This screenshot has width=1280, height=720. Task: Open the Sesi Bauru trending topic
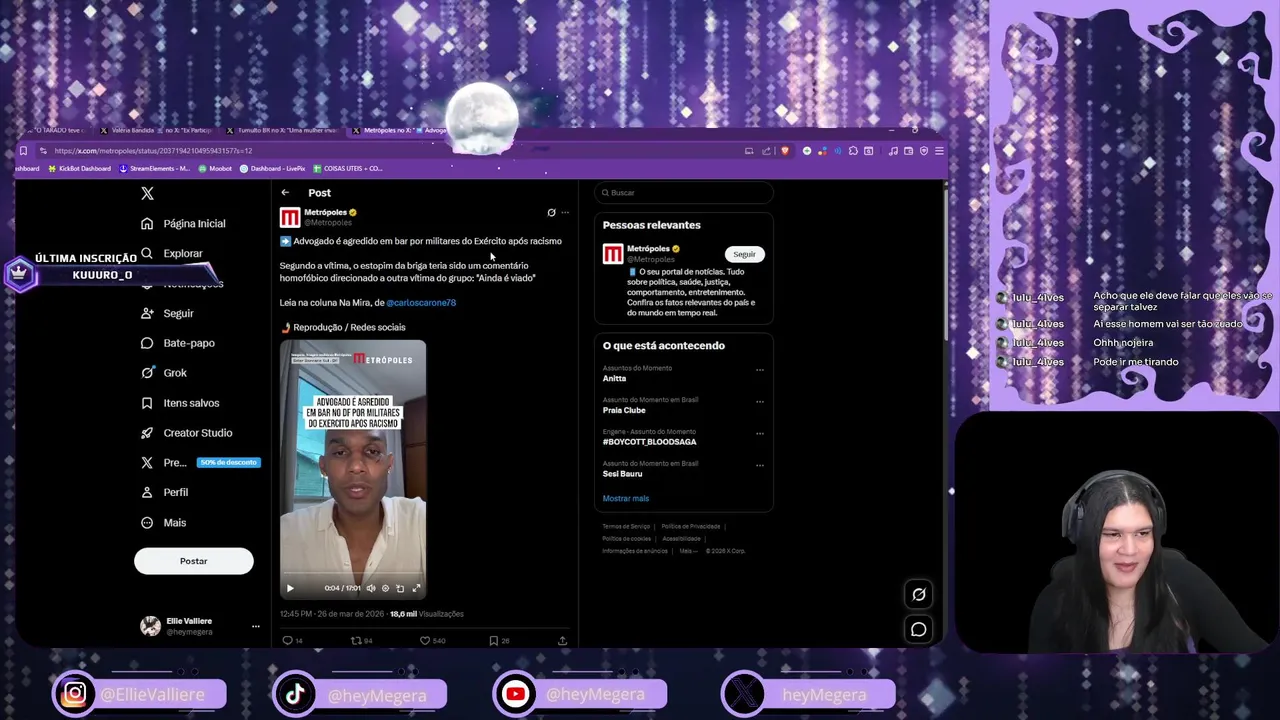click(x=622, y=474)
